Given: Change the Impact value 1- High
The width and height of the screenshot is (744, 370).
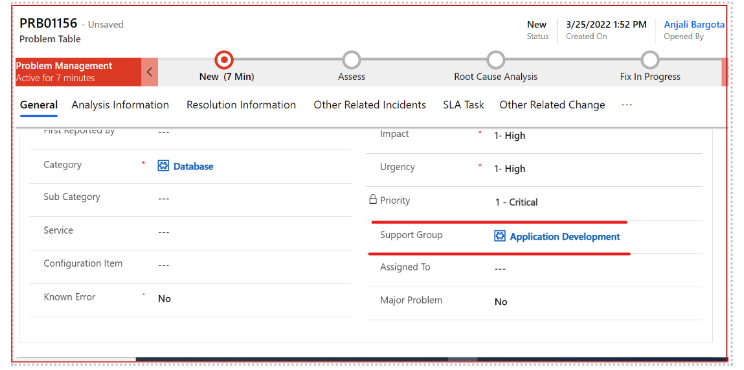Looking at the screenshot, I should (510, 136).
